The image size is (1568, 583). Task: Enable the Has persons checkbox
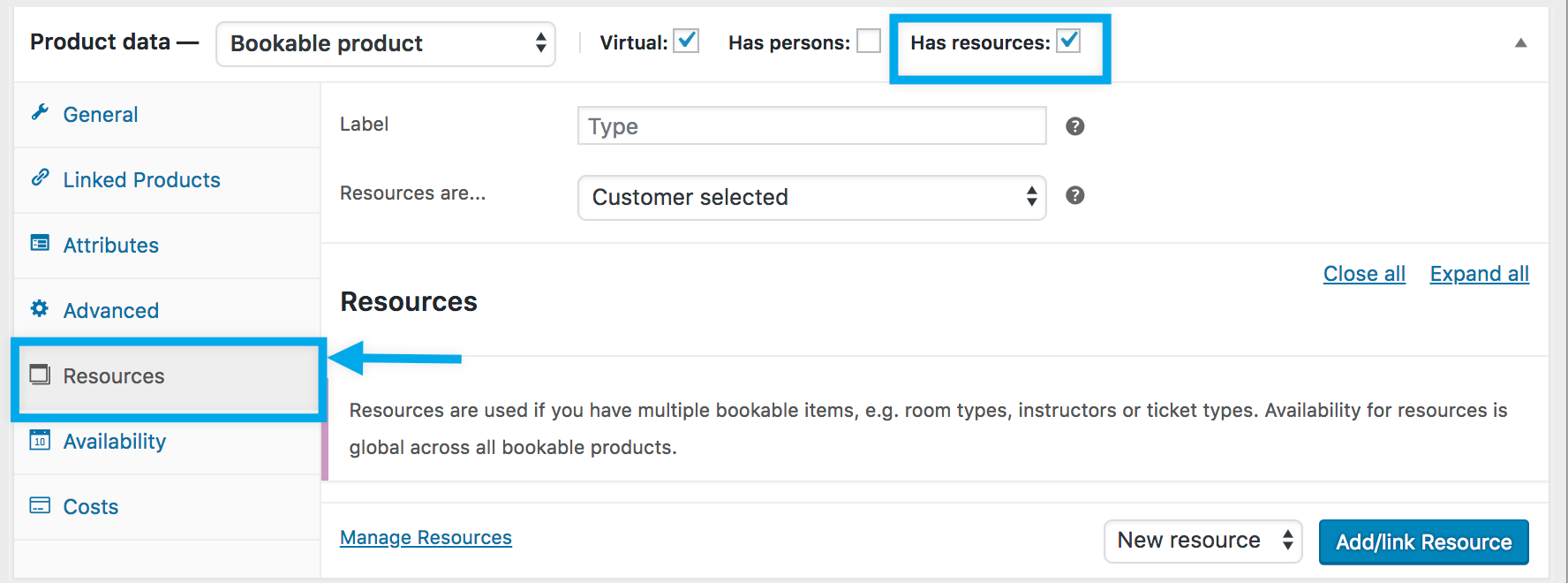point(868,40)
